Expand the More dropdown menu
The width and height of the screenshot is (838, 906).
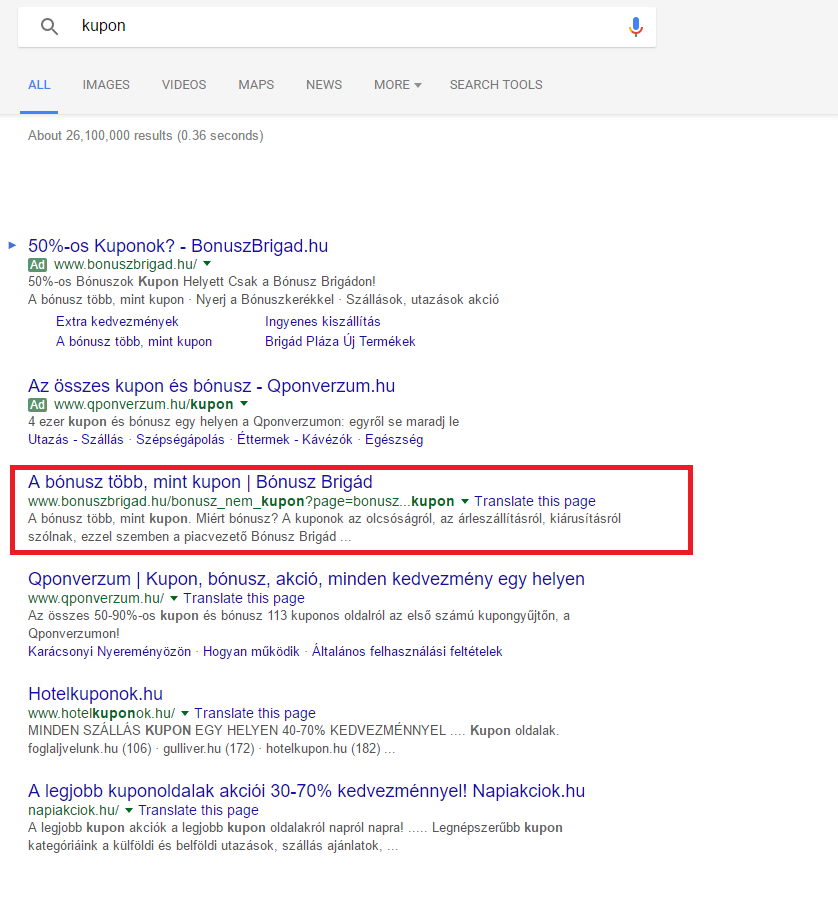(x=397, y=85)
